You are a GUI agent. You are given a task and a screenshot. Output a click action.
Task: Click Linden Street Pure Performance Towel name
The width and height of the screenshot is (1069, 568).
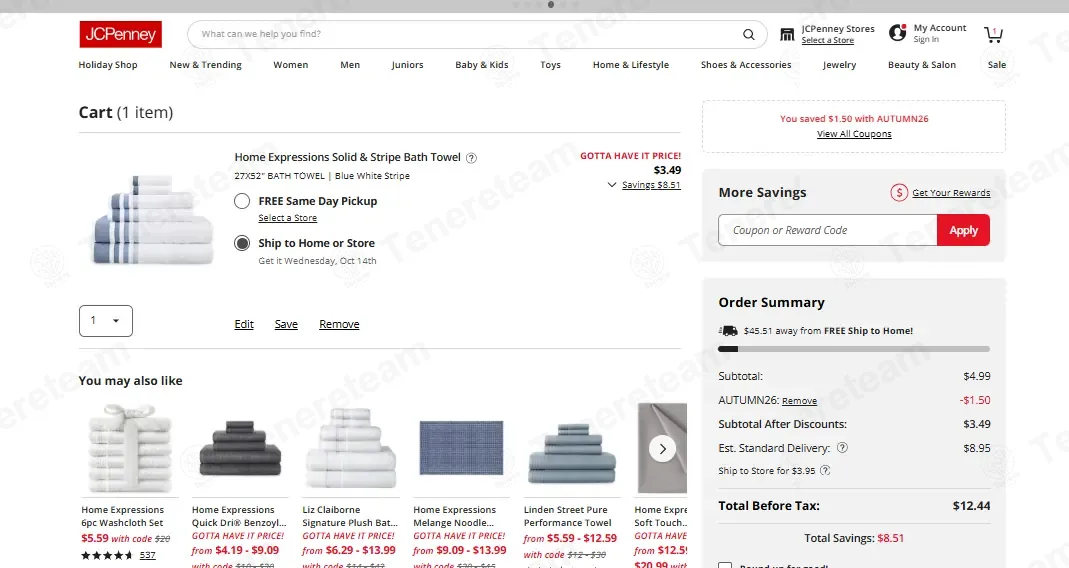[x=567, y=516]
